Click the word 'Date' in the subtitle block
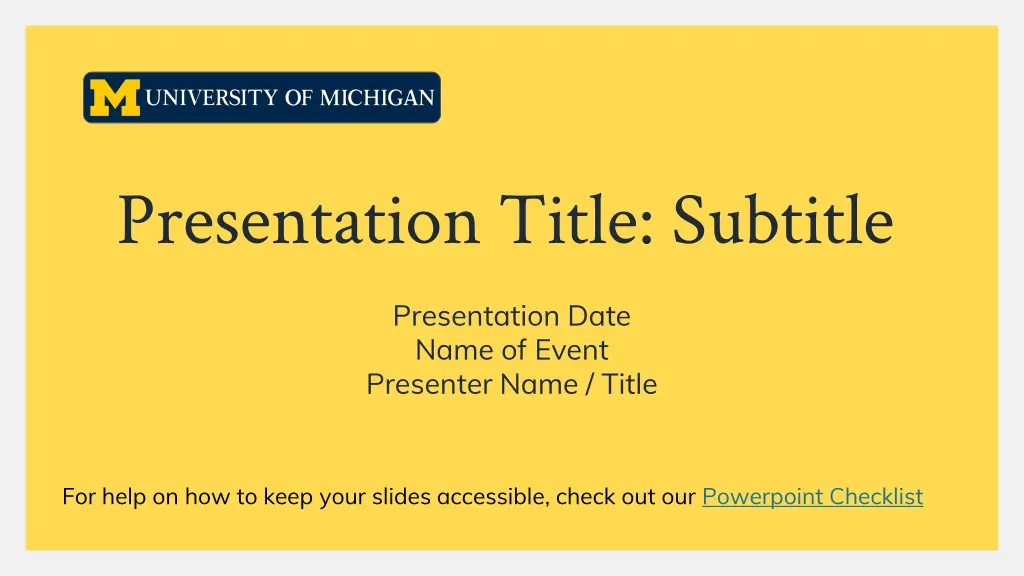 coord(599,316)
